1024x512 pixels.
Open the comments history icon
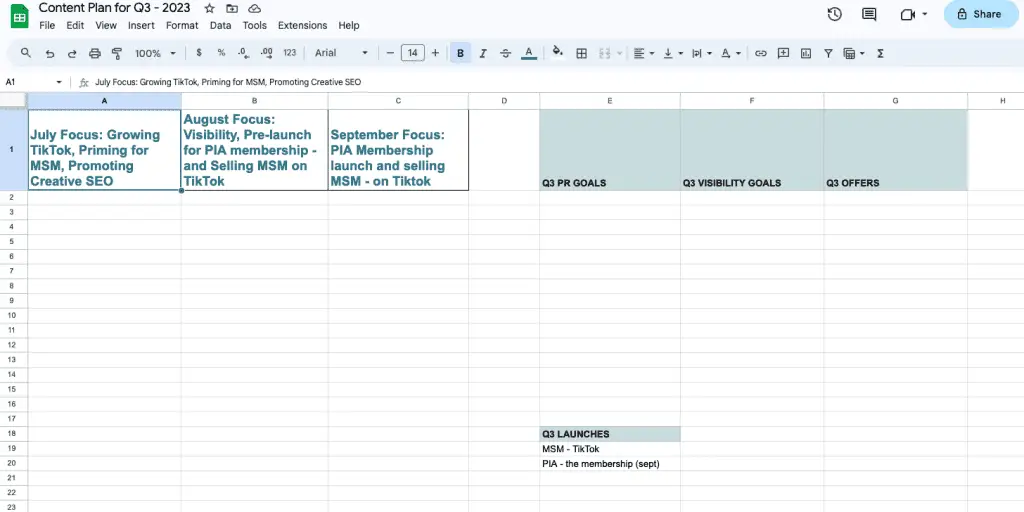869,14
